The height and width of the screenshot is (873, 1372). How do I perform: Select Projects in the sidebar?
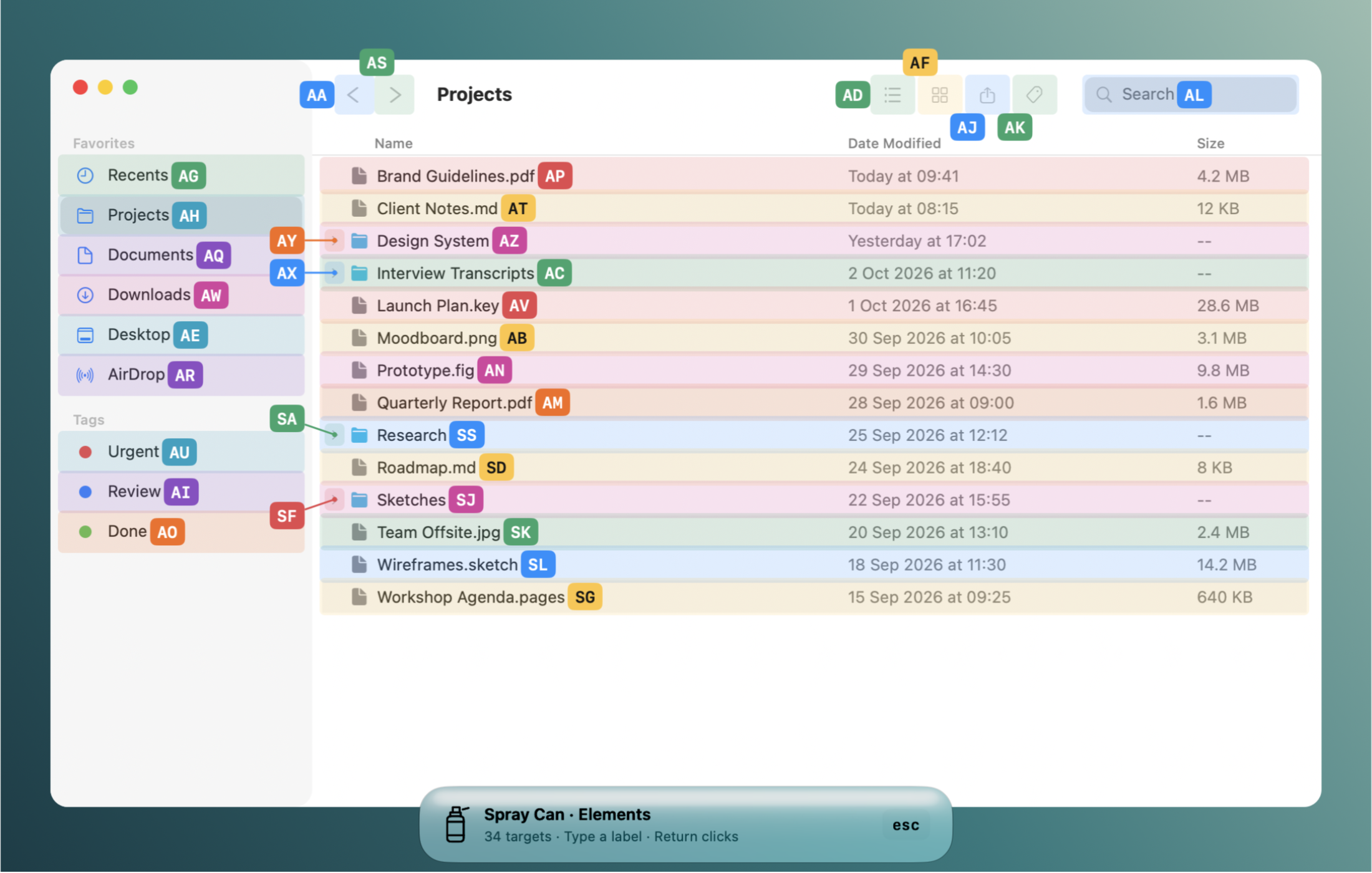tap(181, 215)
